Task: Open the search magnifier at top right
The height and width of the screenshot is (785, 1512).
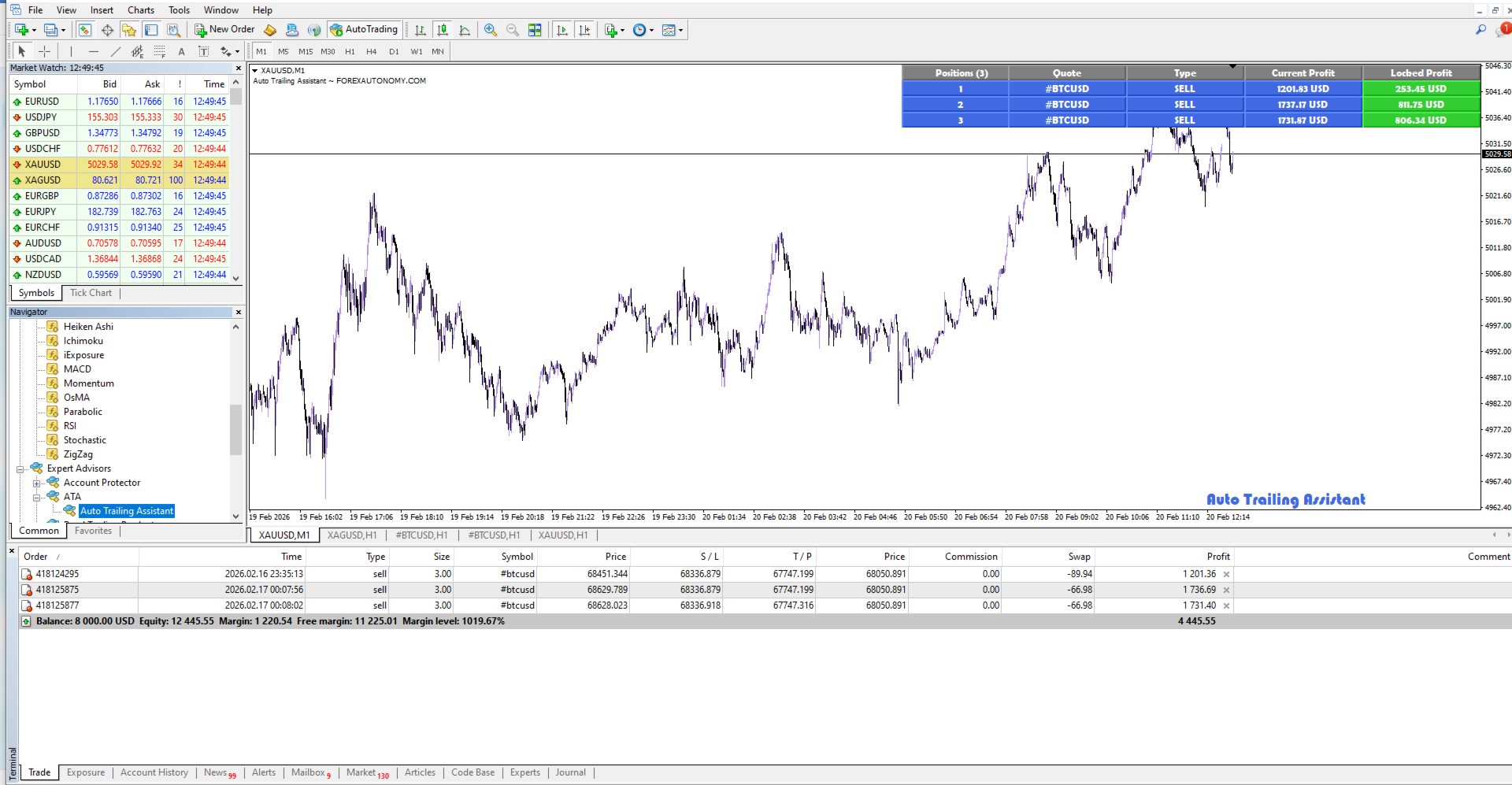Action: coord(1480,30)
